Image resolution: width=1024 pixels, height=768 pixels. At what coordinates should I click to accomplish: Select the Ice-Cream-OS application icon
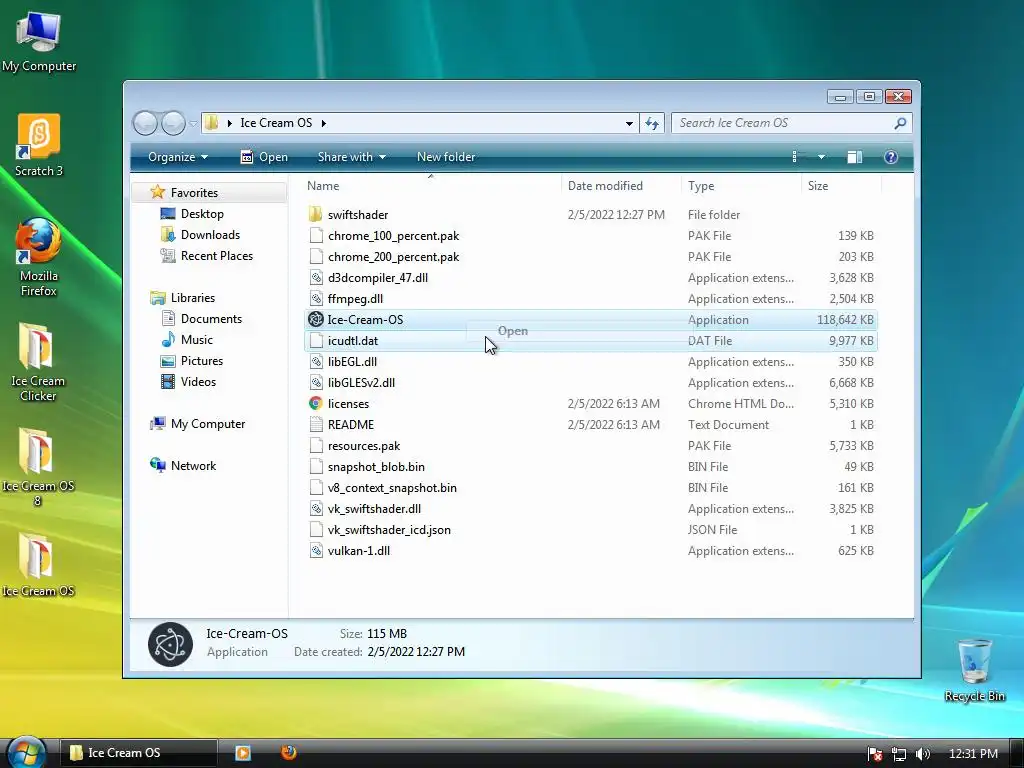coord(315,319)
